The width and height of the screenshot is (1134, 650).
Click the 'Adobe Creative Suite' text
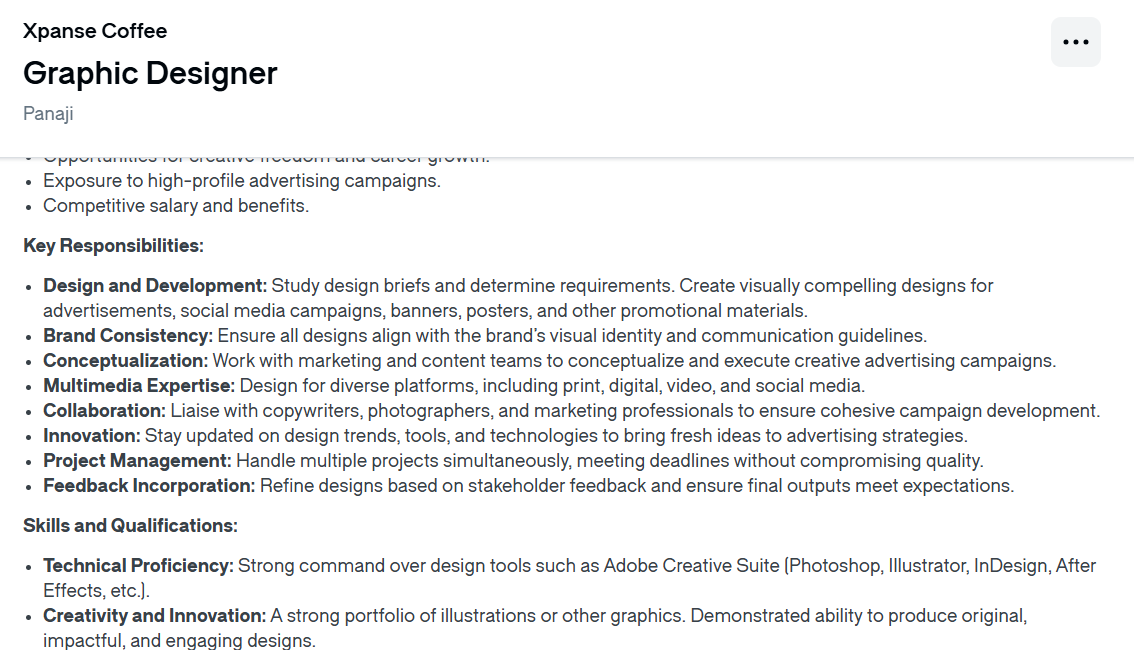coord(691,566)
